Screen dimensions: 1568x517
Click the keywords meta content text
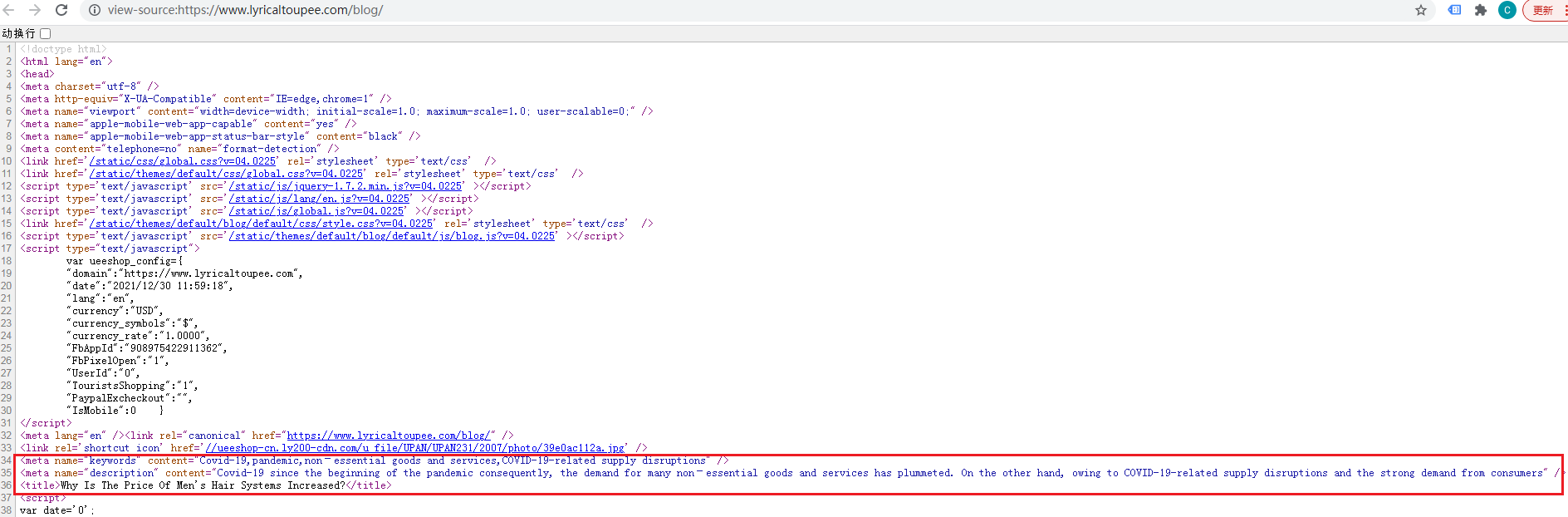click(x=453, y=460)
